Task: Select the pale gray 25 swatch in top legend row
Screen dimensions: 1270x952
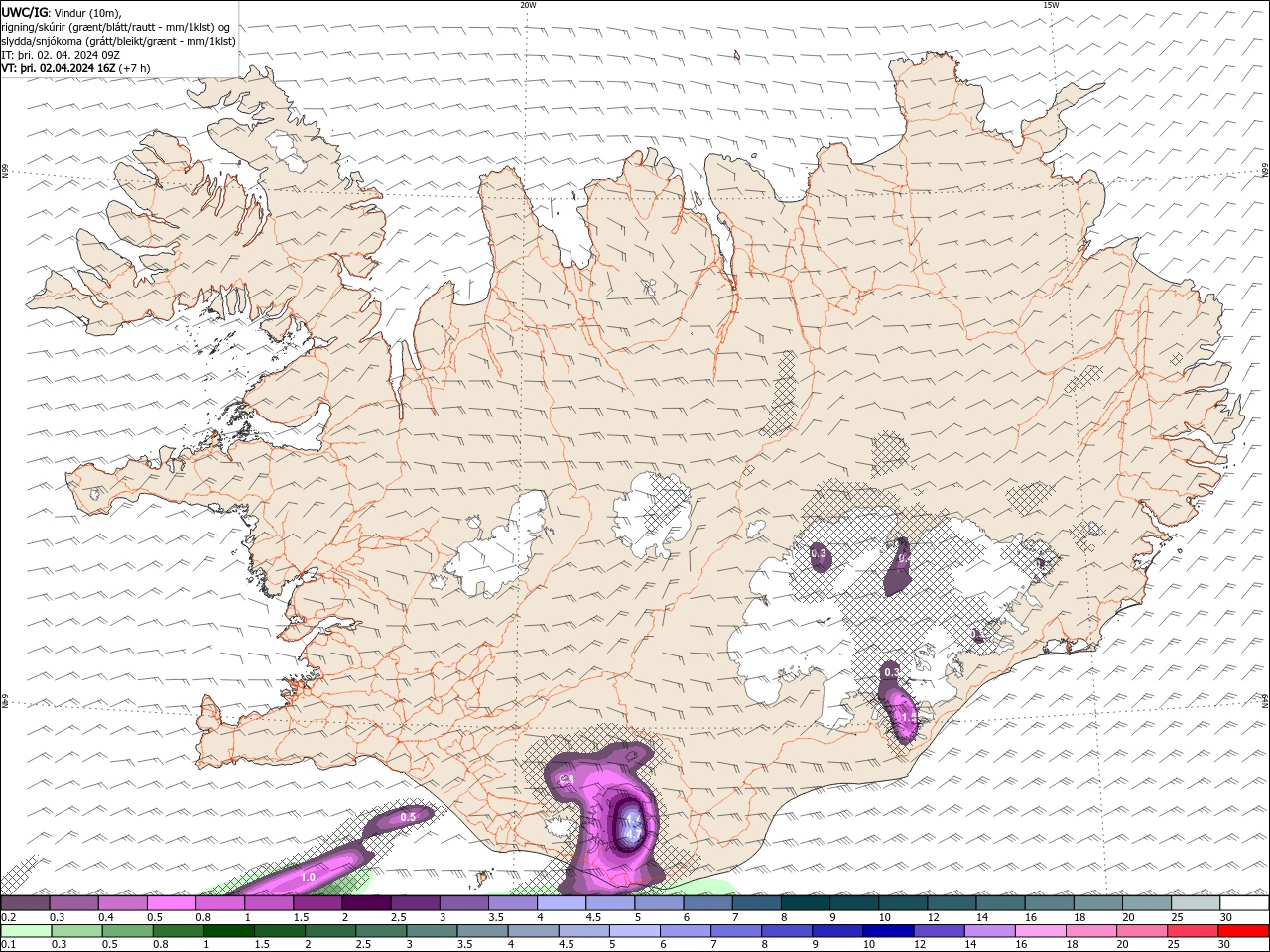Action: tap(1196, 903)
